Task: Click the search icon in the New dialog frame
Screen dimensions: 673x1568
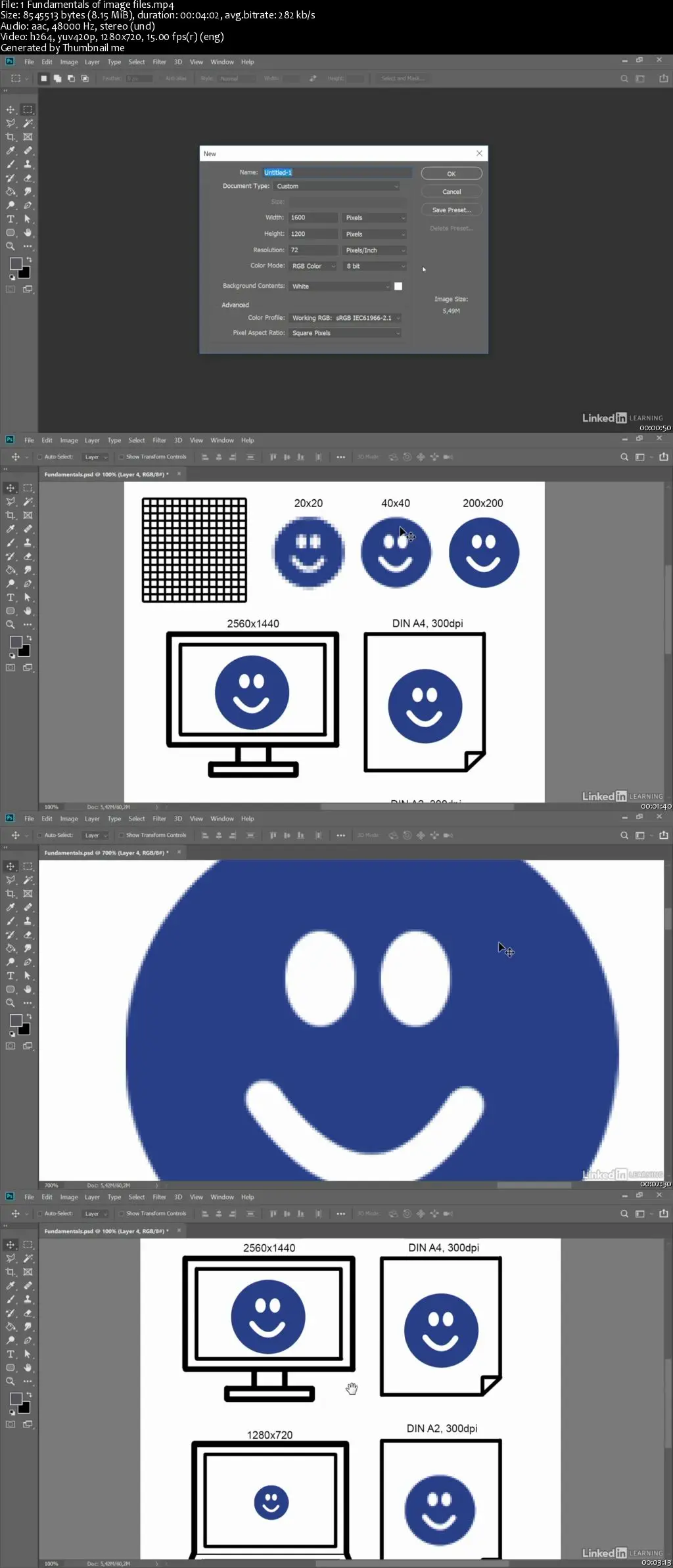Action: click(x=624, y=79)
